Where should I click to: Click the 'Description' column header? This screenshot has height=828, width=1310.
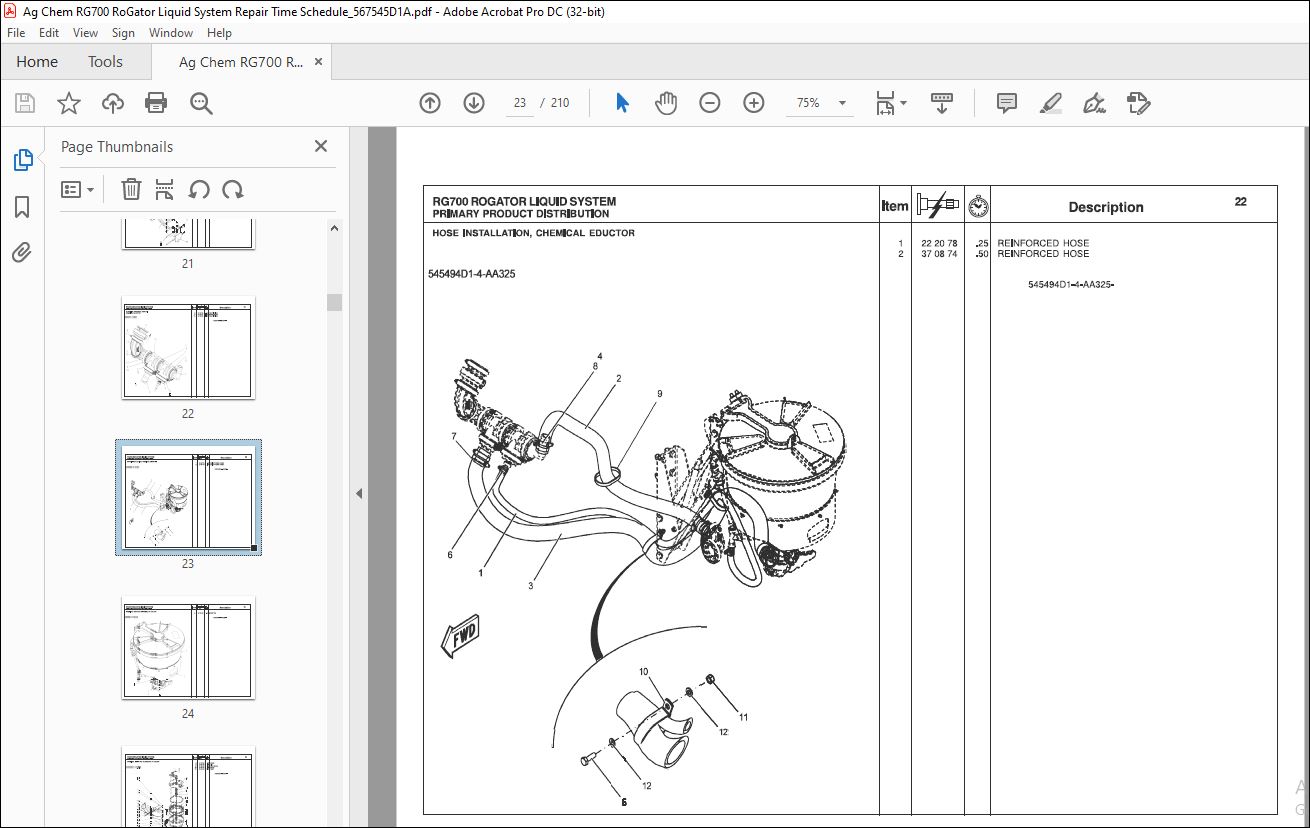click(x=1105, y=207)
